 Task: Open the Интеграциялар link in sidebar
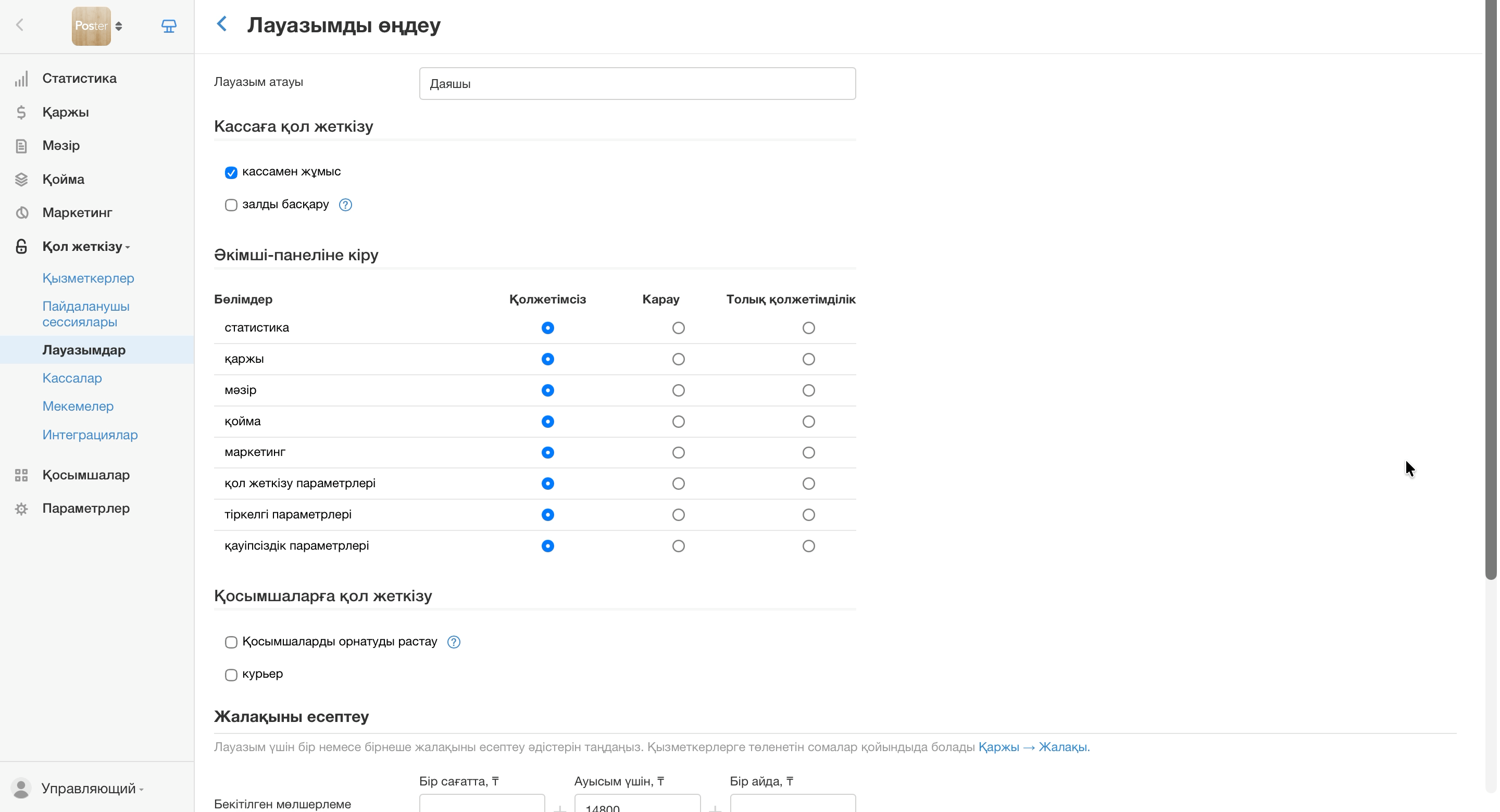(90, 435)
